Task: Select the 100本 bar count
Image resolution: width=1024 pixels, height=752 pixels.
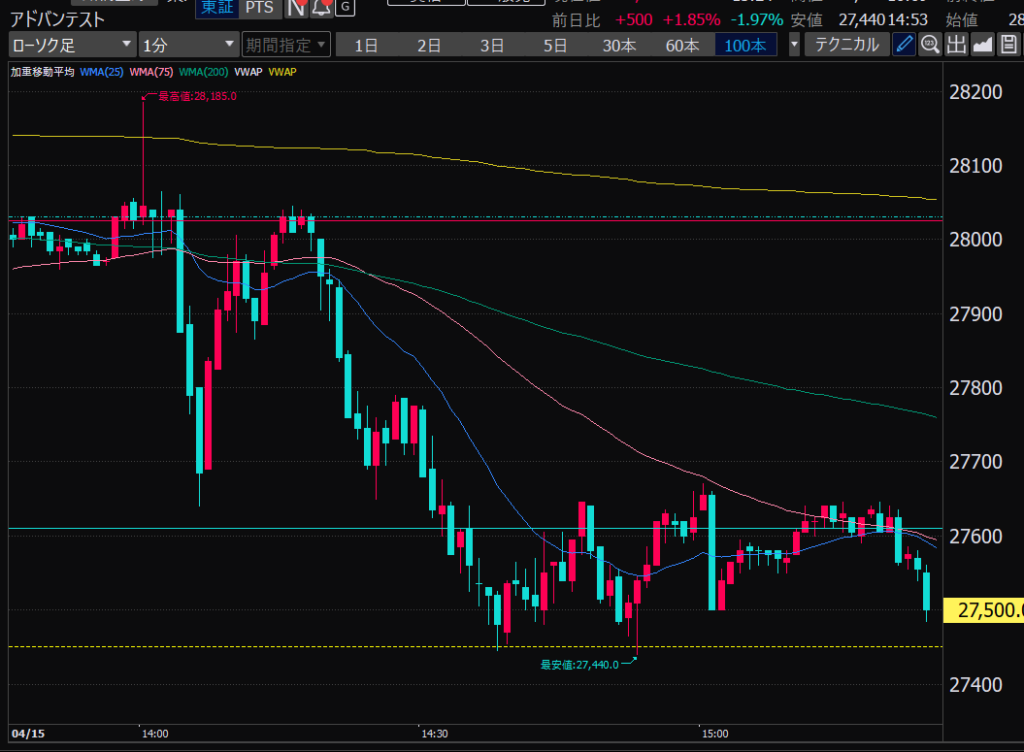Action: click(x=745, y=44)
